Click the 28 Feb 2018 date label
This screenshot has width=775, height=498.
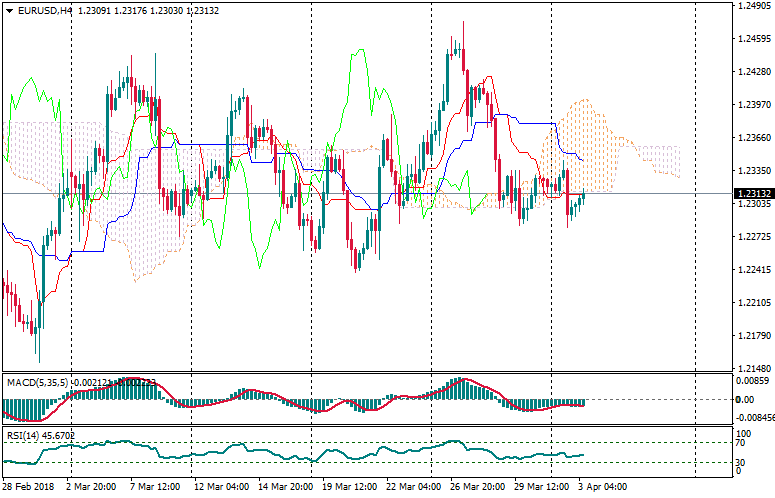tap(30, 487)
